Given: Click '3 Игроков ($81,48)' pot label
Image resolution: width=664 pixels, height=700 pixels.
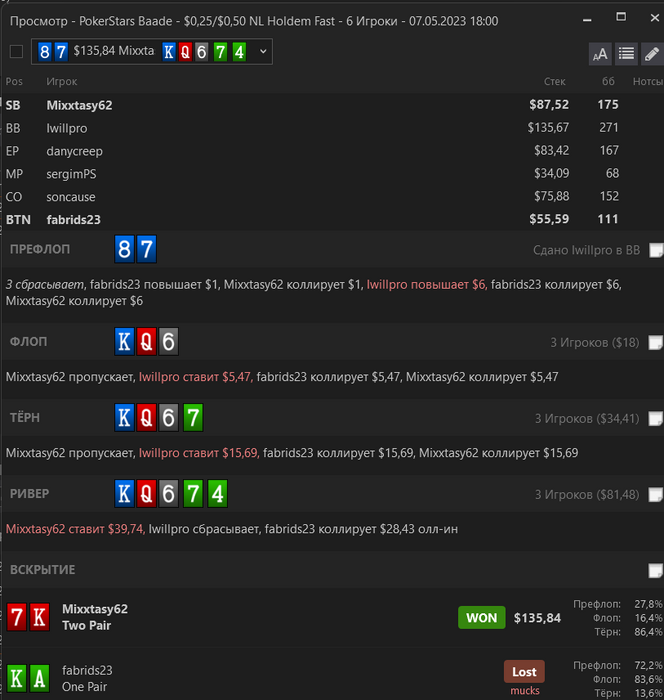Looking at the screenshot, I should click(x=587, y=495).
